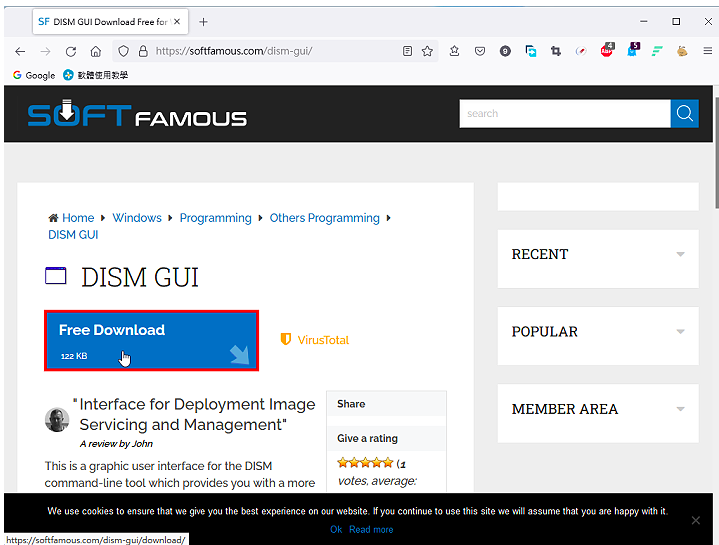719x545 pixels.
Task: Close the DISM GUI browser tab
Action: click(x=177, y=22)
